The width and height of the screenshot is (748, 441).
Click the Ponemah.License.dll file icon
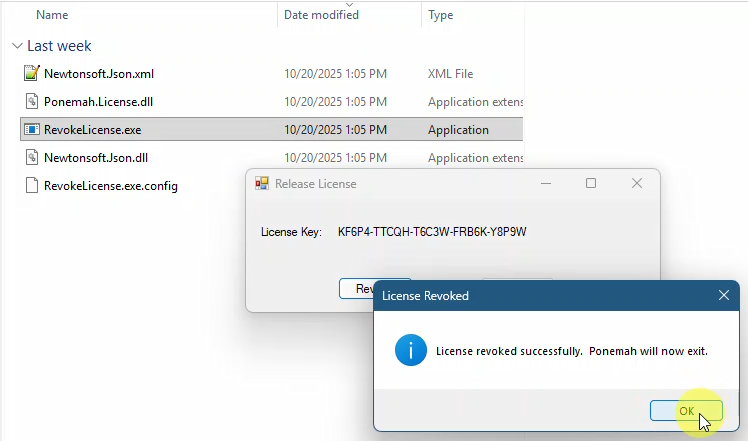click(31, 102)
